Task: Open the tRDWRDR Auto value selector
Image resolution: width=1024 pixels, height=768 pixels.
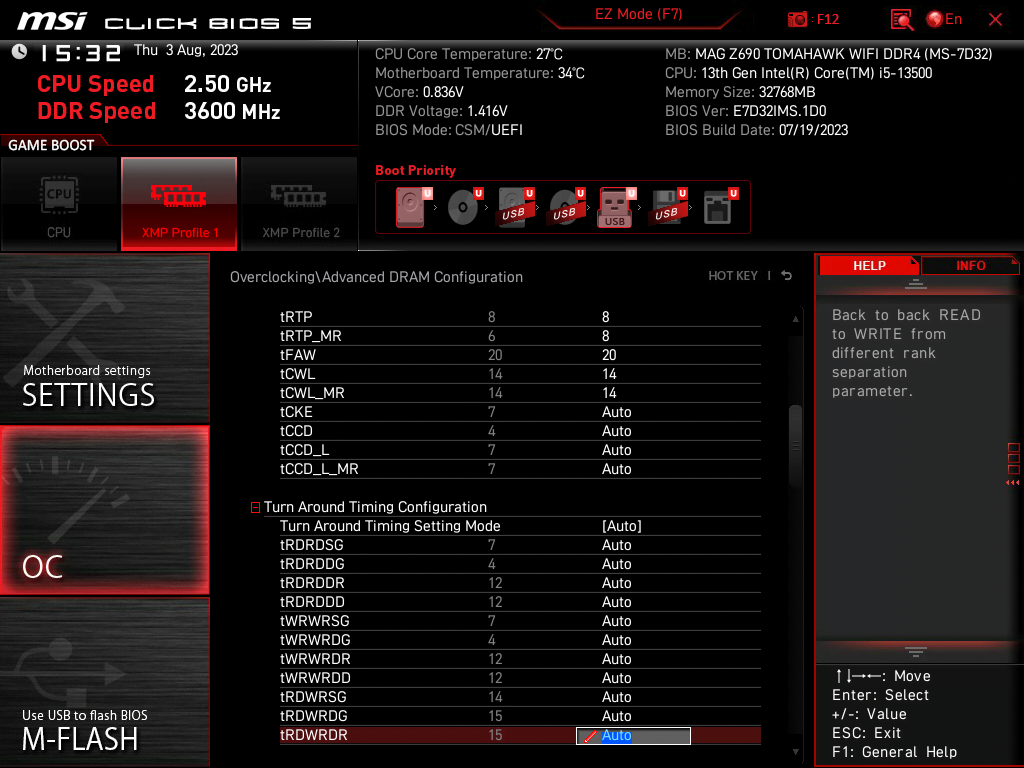Action: coord(632,735)
